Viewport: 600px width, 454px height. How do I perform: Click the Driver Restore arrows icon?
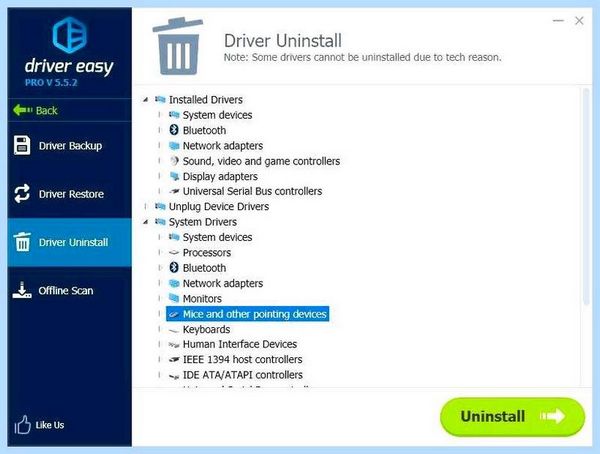(22, 194)
